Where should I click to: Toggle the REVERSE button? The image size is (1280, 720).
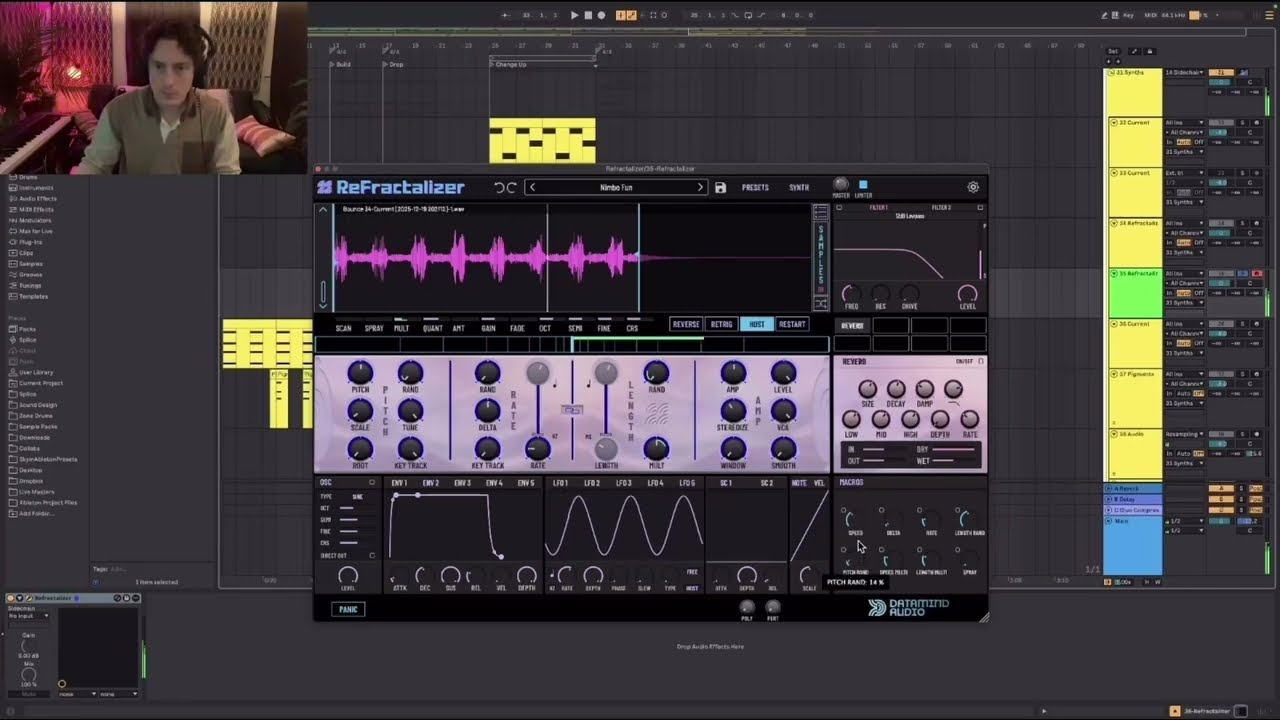(686, 324)
